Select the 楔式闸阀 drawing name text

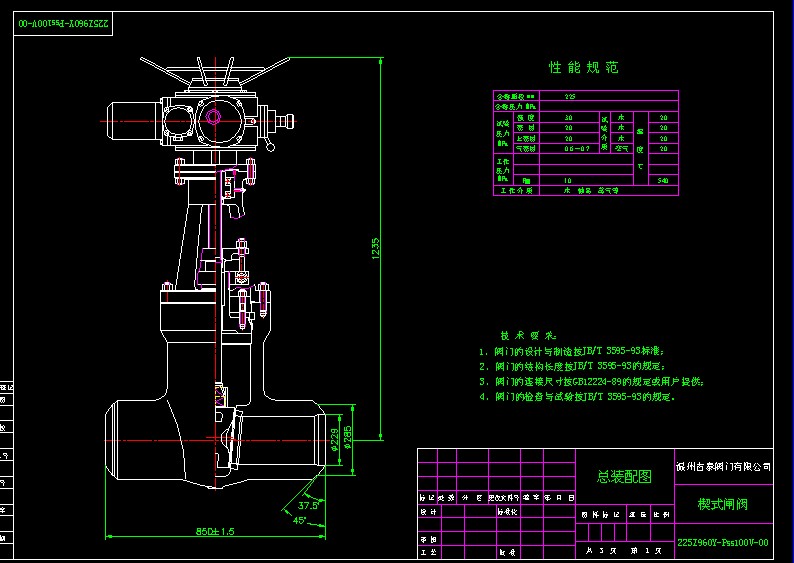tap(722, 504)
